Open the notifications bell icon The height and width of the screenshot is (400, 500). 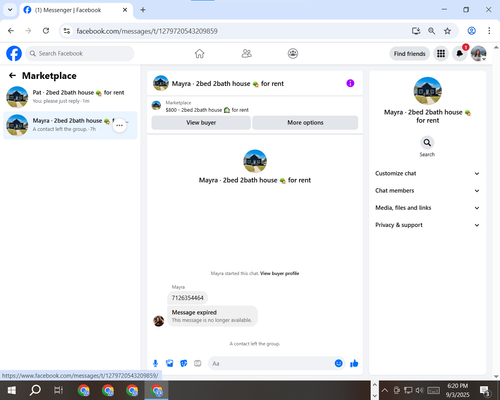click(x=460, y=53)
